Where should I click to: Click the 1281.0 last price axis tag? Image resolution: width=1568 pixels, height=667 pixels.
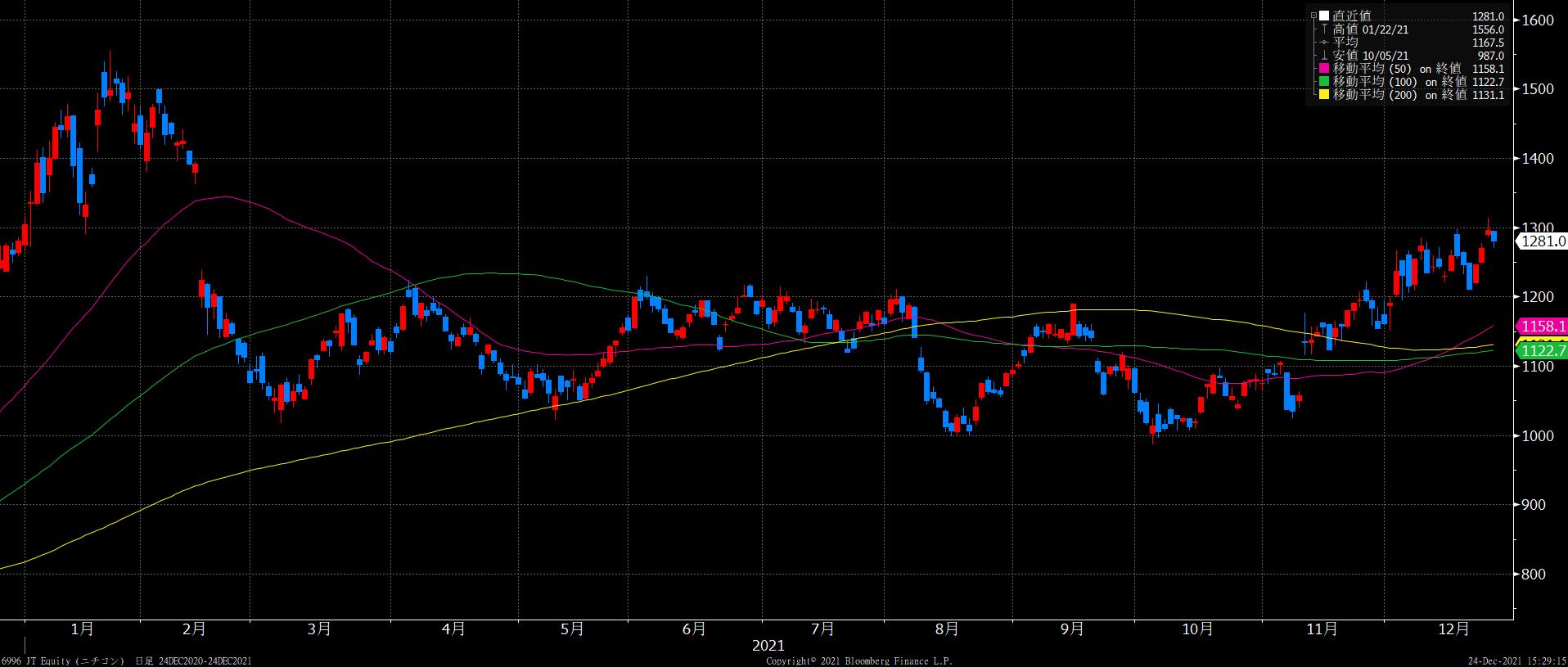(x=1542, y=241)
